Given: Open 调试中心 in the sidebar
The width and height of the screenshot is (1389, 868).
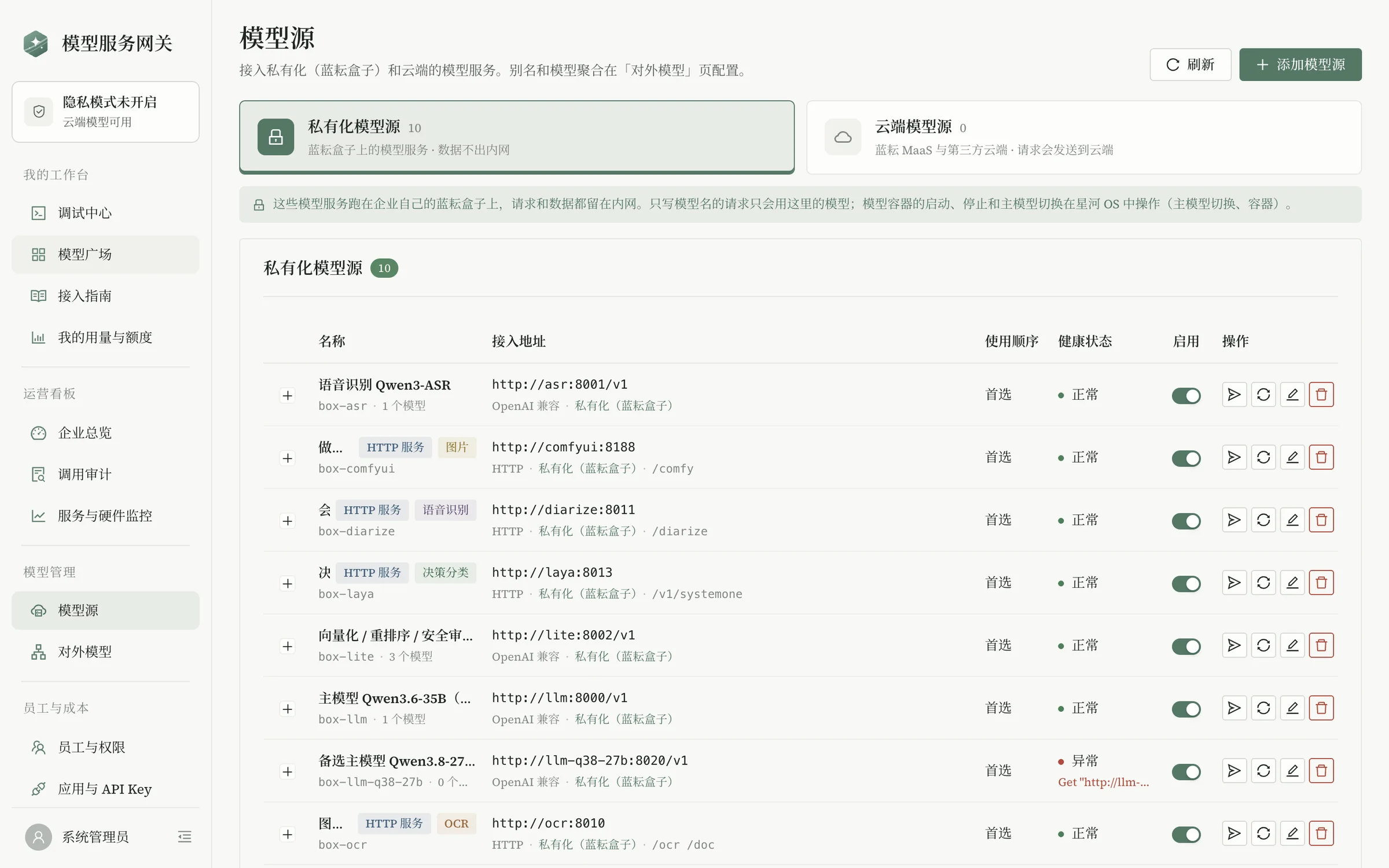Looking at the screenshot, I should click(x=105, y=213).
